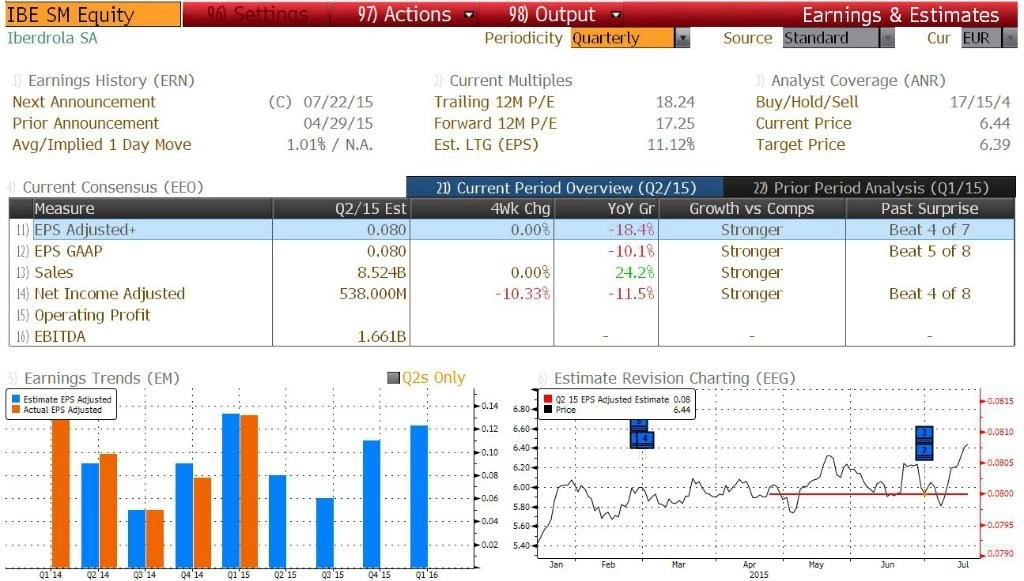Click the Forward 12M P/E value 17.25

point(675,123)
